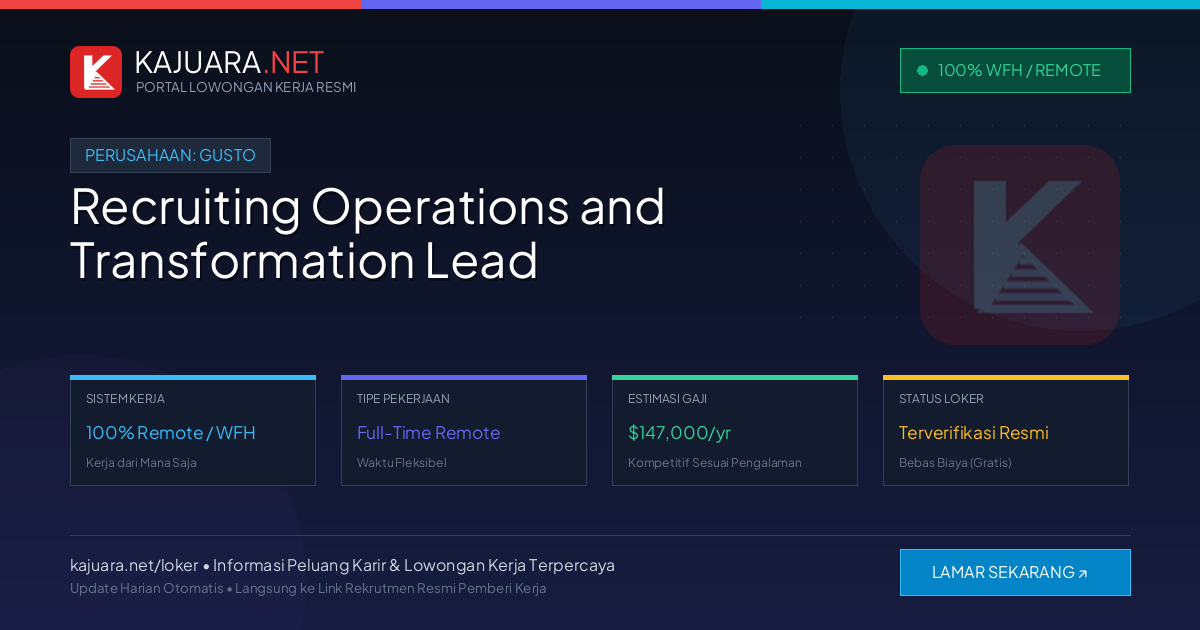This screenshot has width=1200, height=630.
Task: Click the $147,000/yr salary value
Action: [679, 433]
